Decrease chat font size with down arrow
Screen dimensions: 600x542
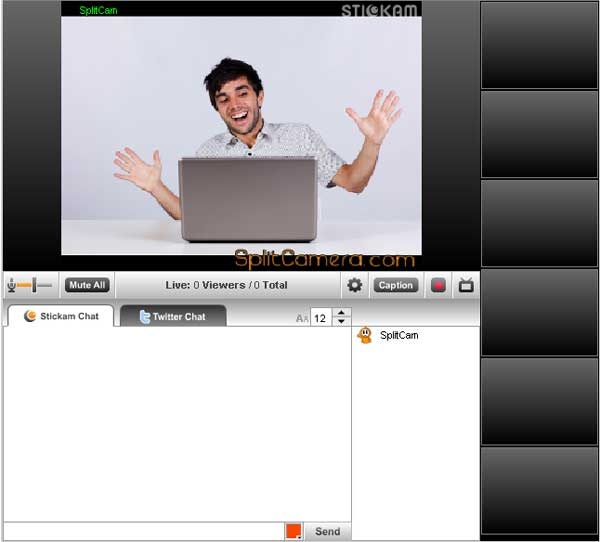(x=341, y=322)
